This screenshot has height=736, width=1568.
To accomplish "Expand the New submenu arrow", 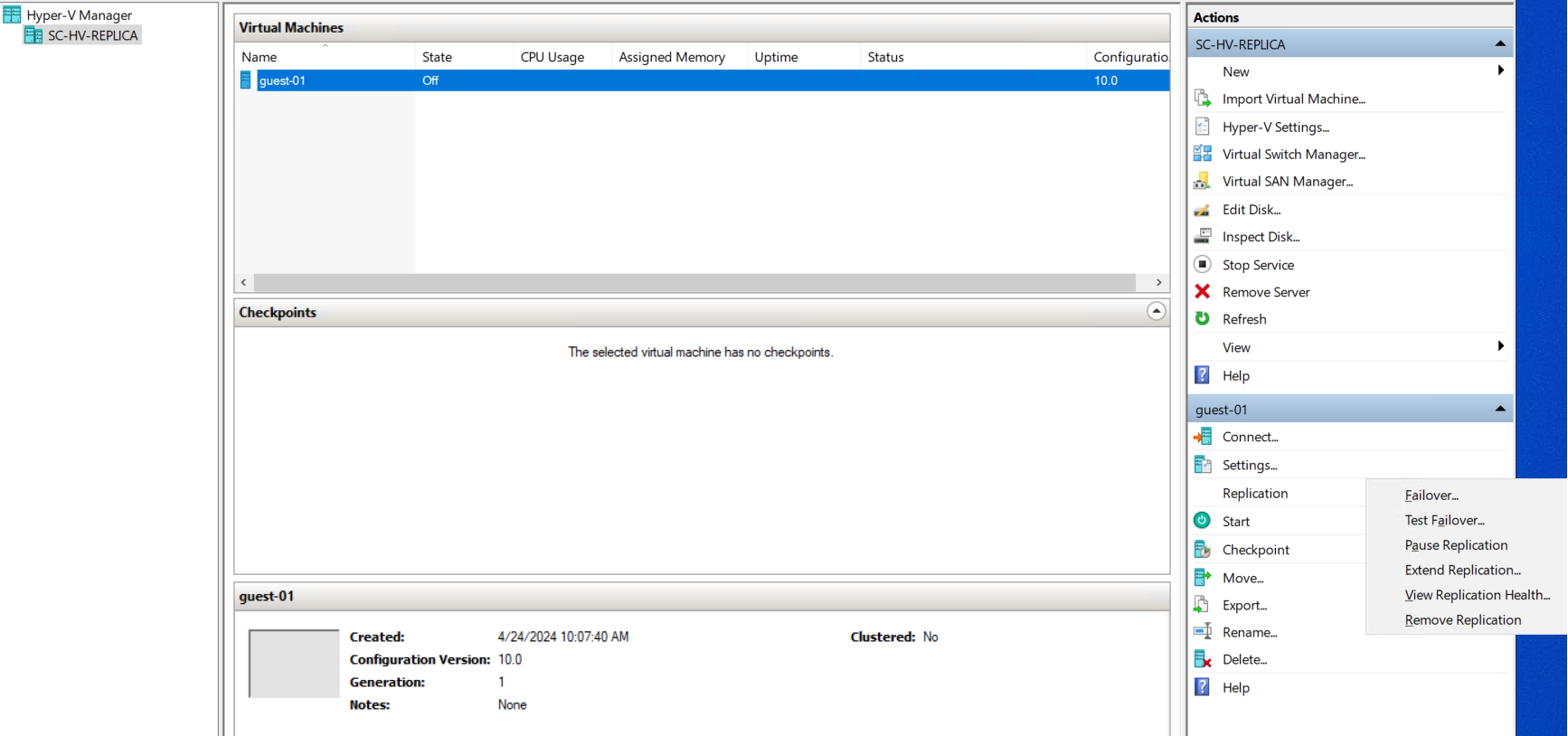I will 1500,71.
